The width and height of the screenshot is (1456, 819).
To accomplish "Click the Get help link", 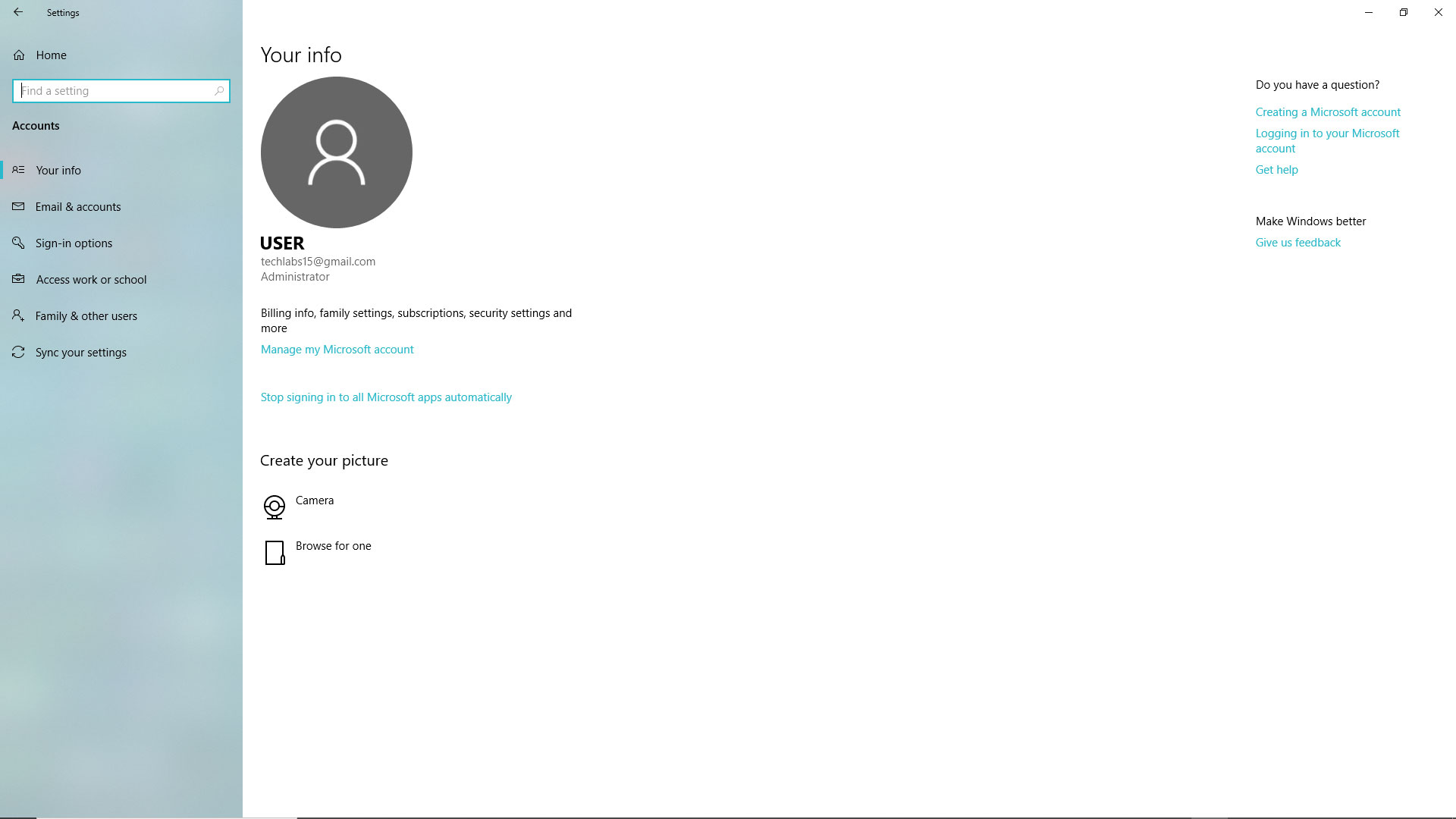I will click(1277, 170).
